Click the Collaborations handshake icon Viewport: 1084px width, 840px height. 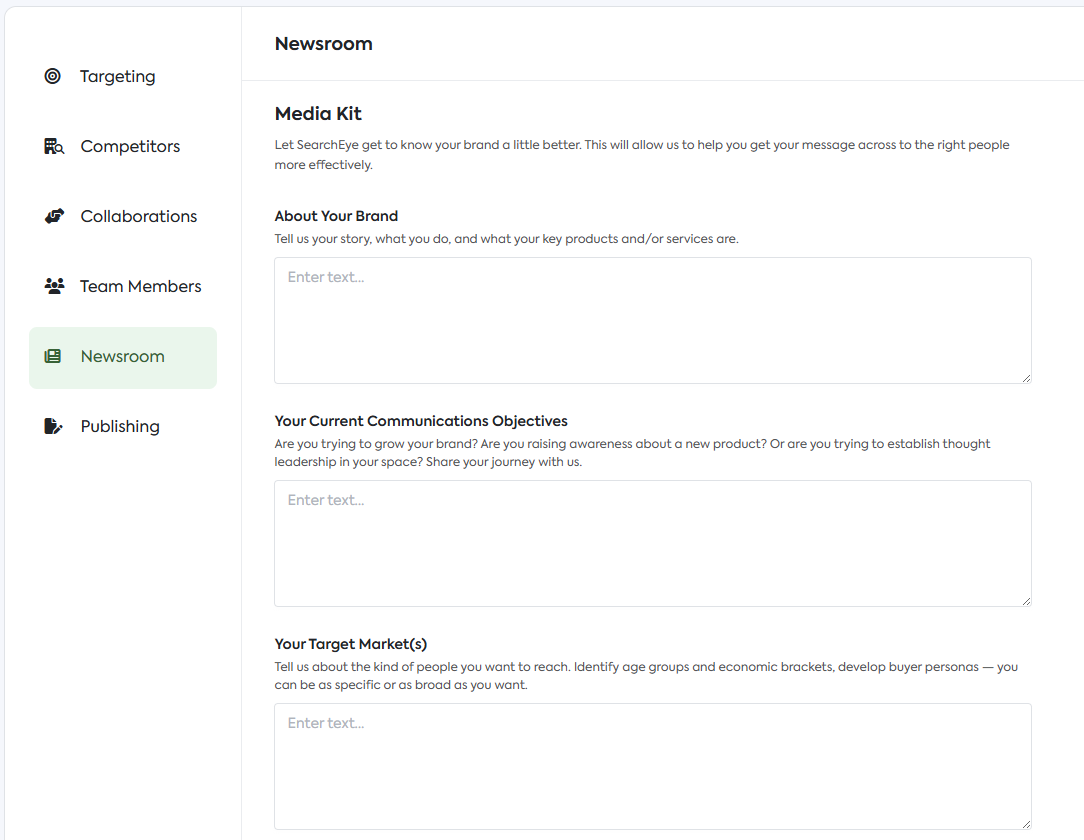pyautogui.click(x=54, y=216)
